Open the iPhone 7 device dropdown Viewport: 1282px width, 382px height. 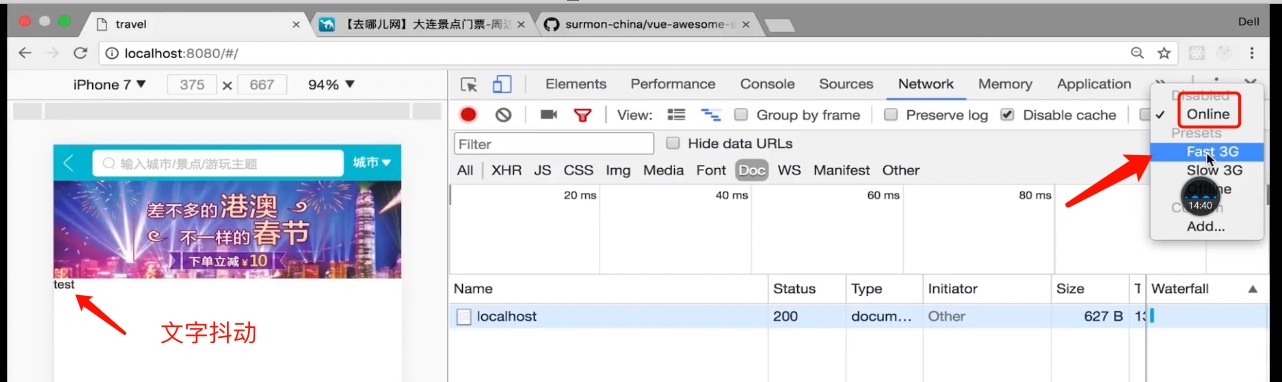pos(110,85)
